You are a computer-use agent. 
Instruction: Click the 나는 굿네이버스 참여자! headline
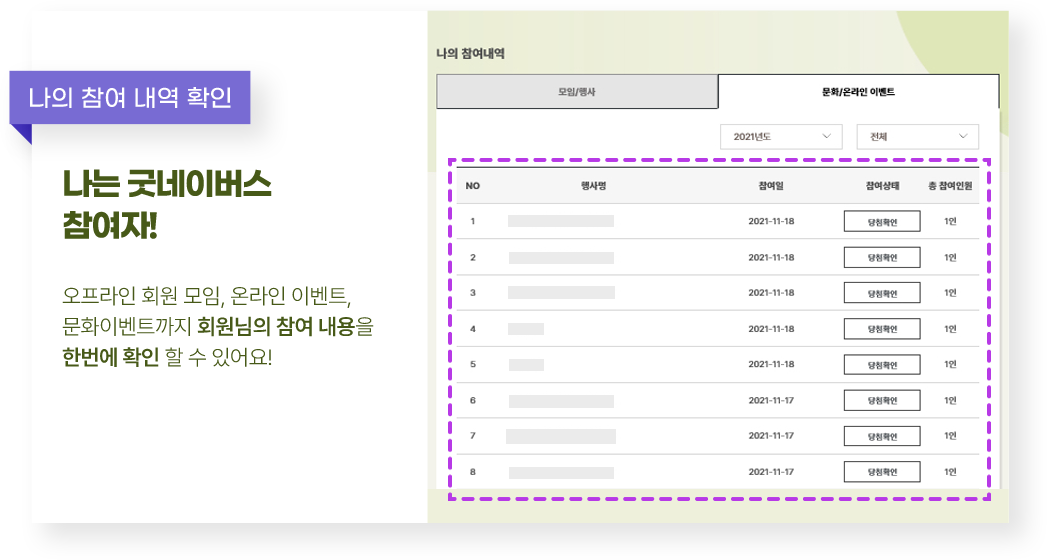[167, 204]
